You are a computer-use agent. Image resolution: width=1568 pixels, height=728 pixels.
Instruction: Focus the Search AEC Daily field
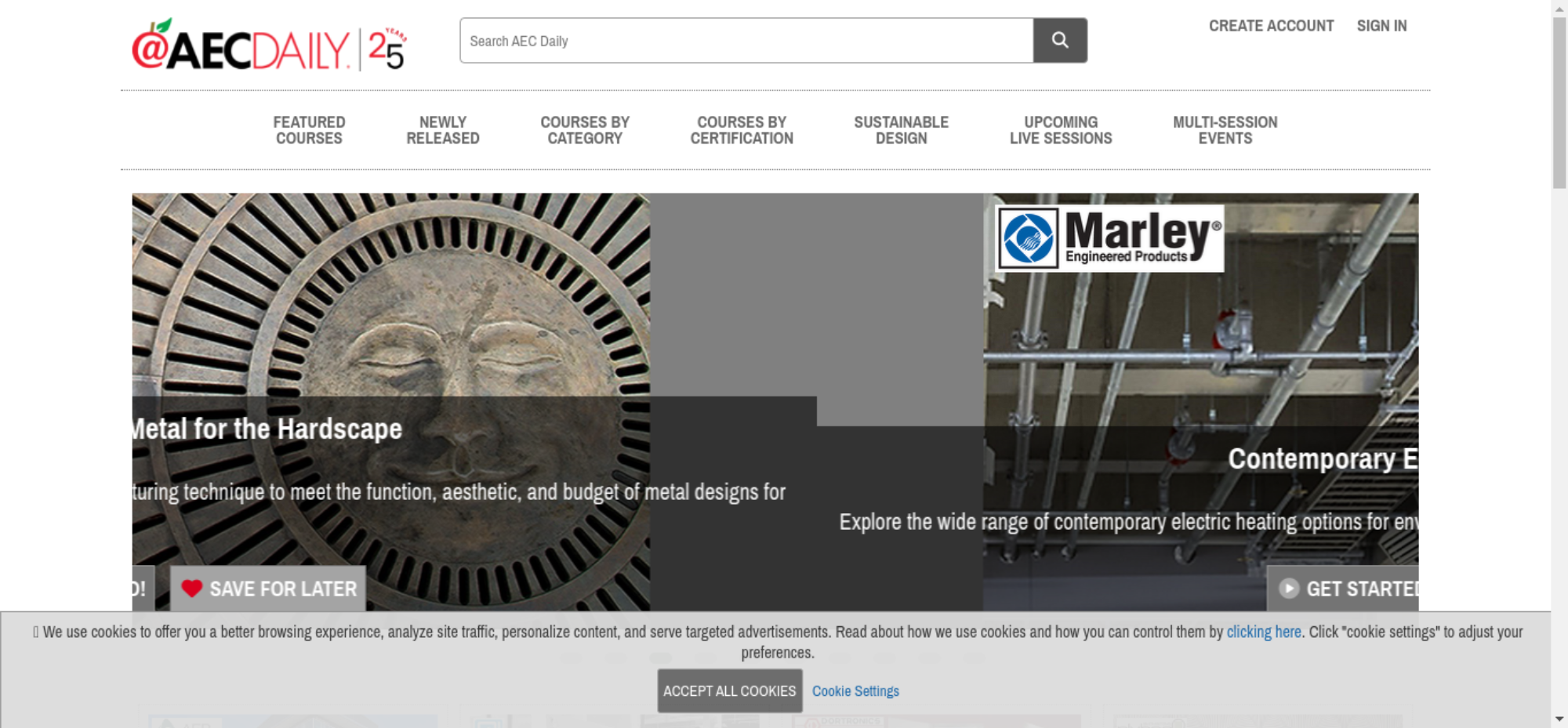point(746,41)
